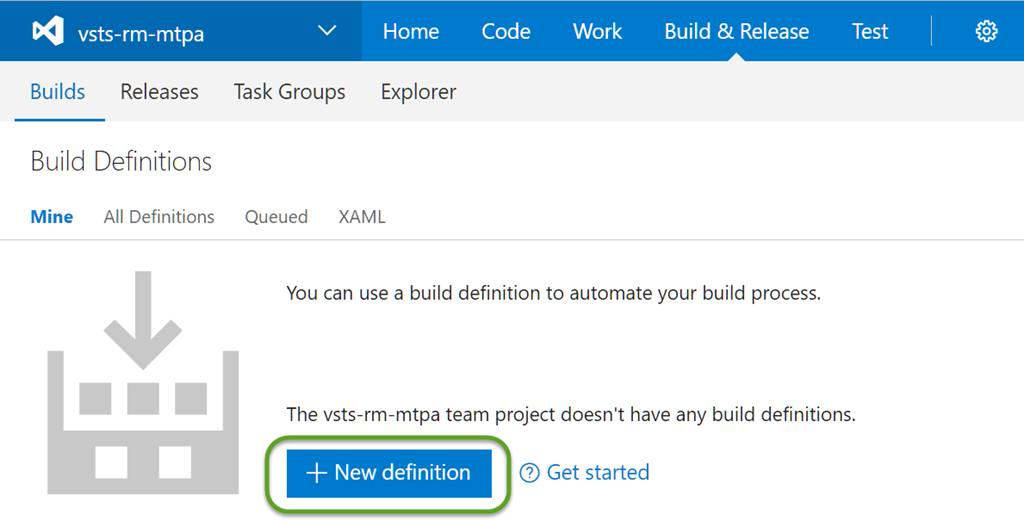1024x521 pixels.
Task: View All Definitions list
Action: click(159, 217)
